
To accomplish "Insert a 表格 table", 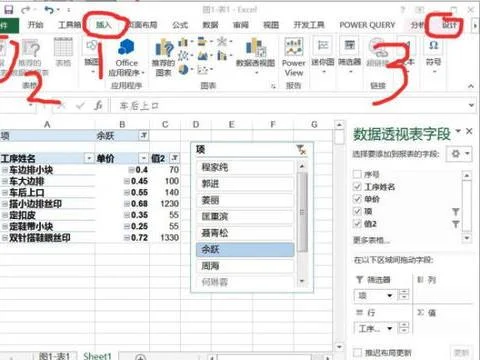I will tap(63, 52).
